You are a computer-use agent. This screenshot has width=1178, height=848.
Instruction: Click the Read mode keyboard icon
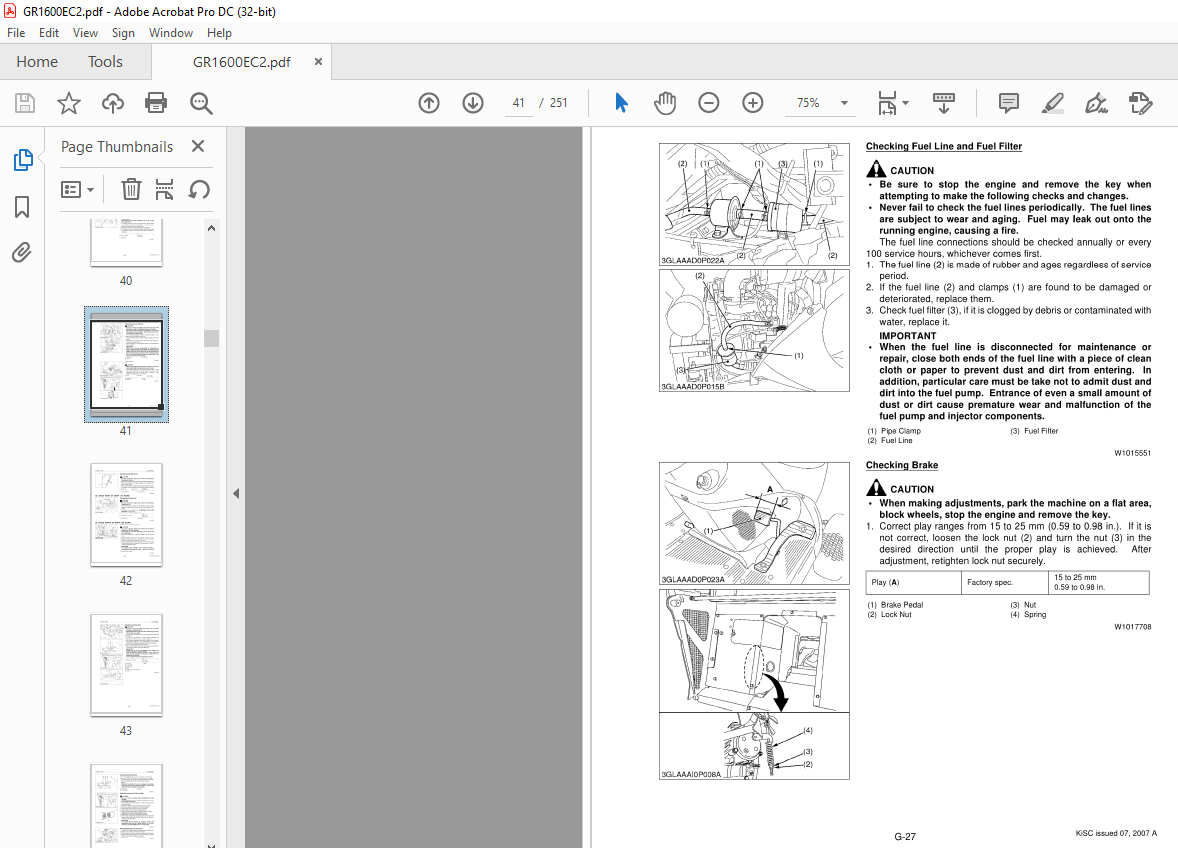(944, 103)
